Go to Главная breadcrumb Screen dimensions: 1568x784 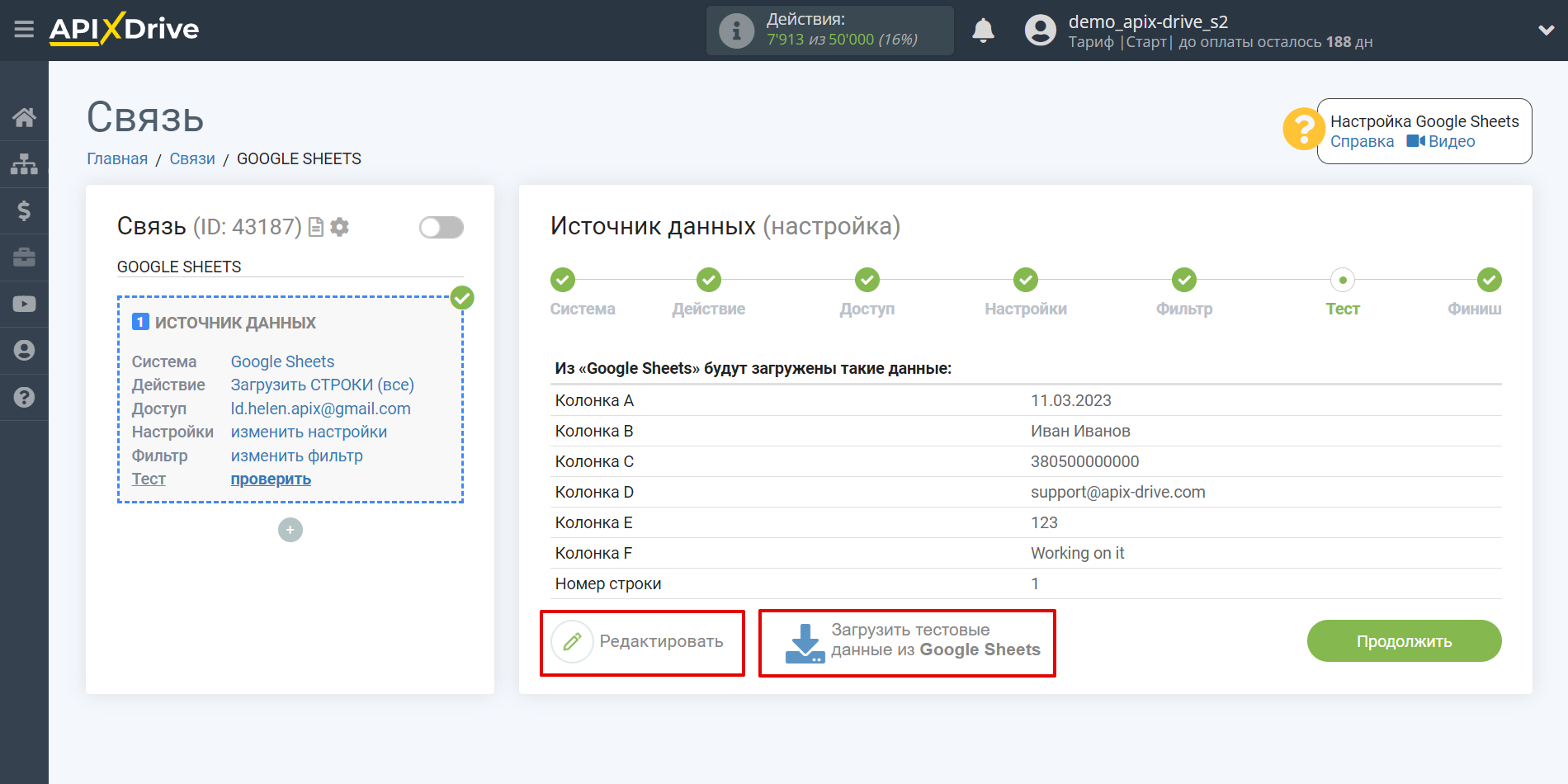[117, 158]
